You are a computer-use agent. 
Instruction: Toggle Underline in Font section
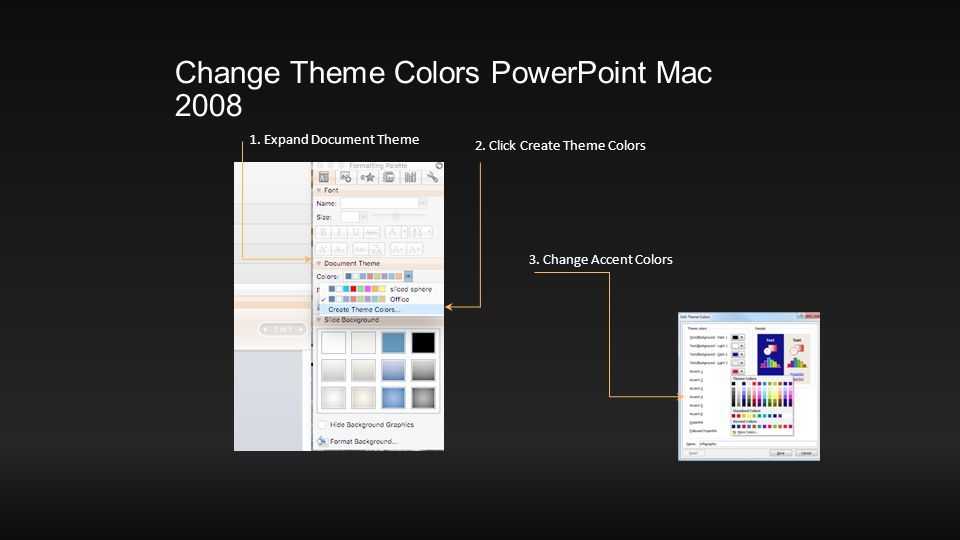pos(356,232)
